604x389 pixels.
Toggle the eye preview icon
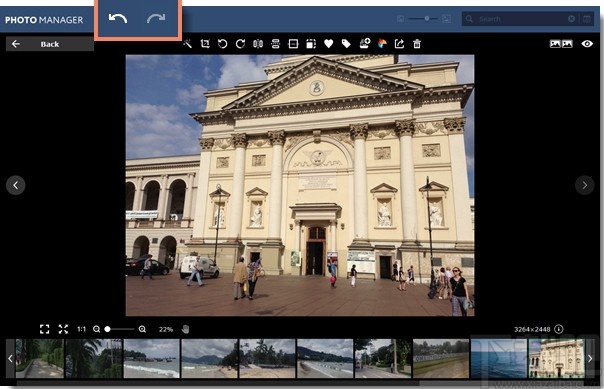pos(587,44)
